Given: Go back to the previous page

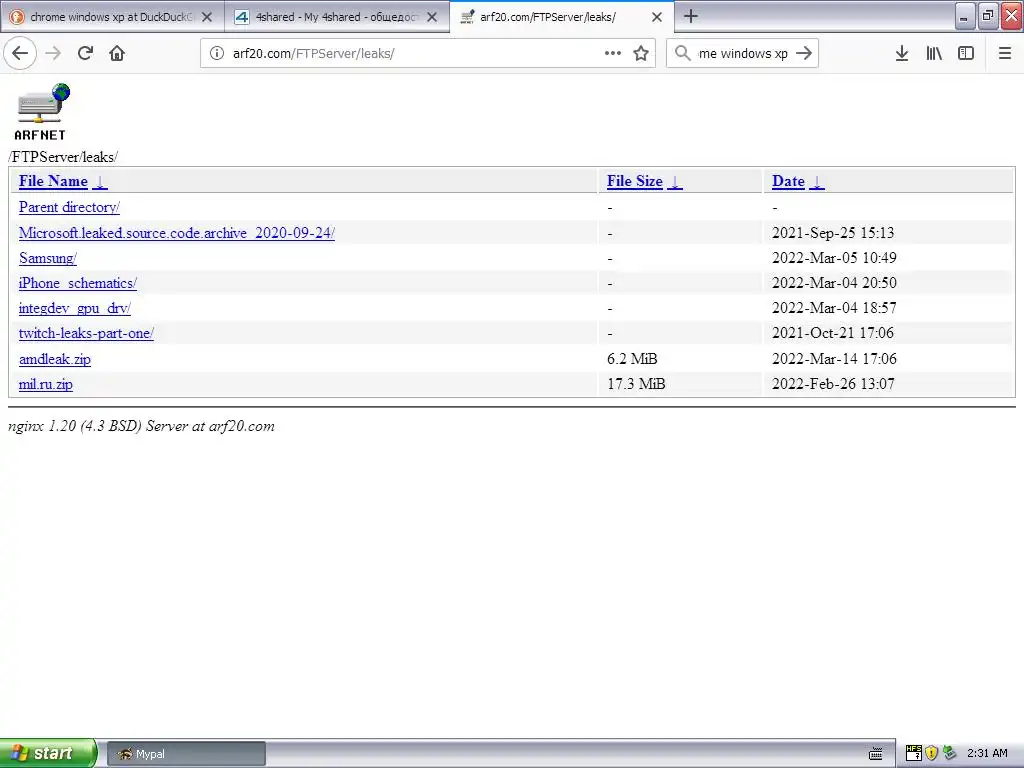Looking at the screenshot, I should [20, 53].
